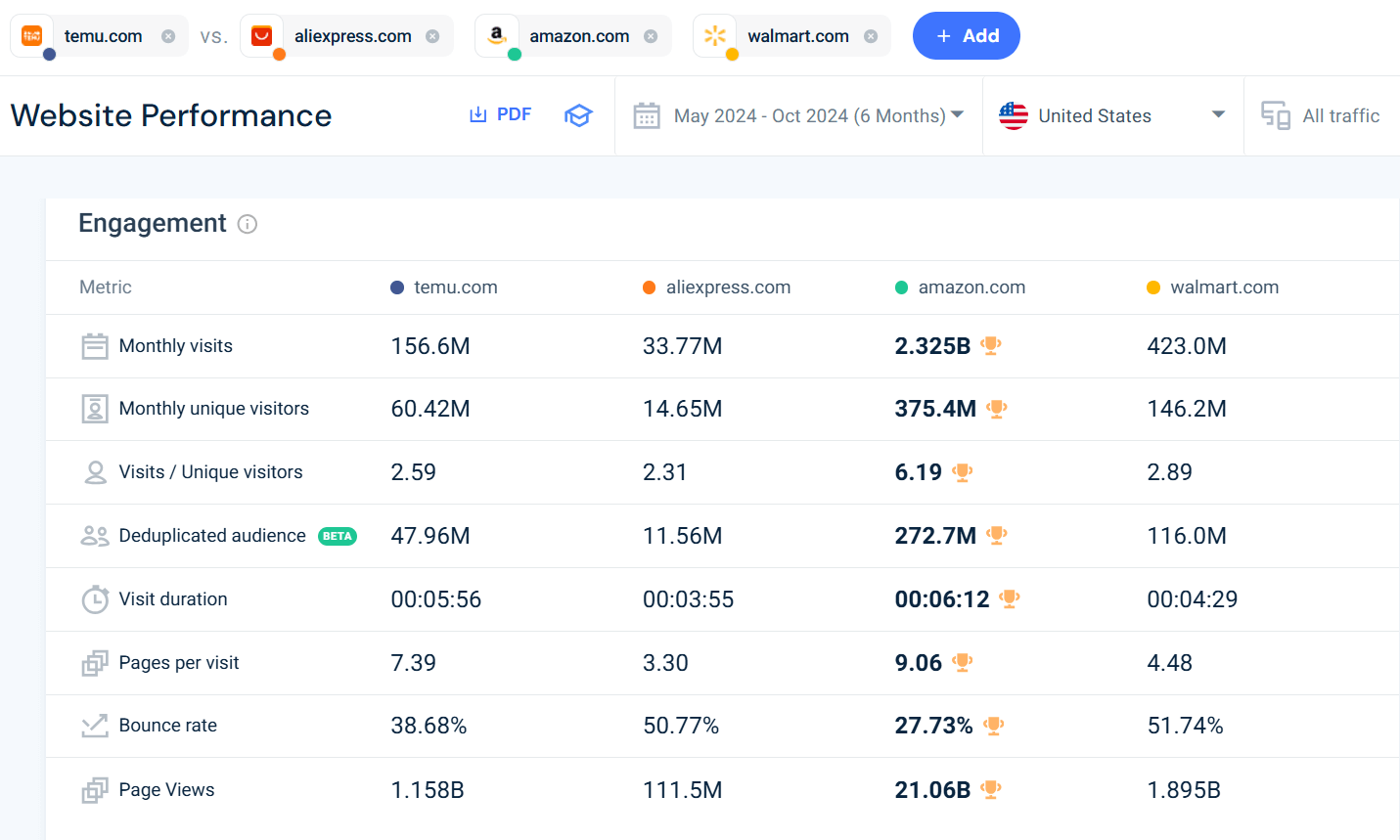Screen dimensions: 1400x840
Task: Download the report as PDF
Action: pos(501,114)
